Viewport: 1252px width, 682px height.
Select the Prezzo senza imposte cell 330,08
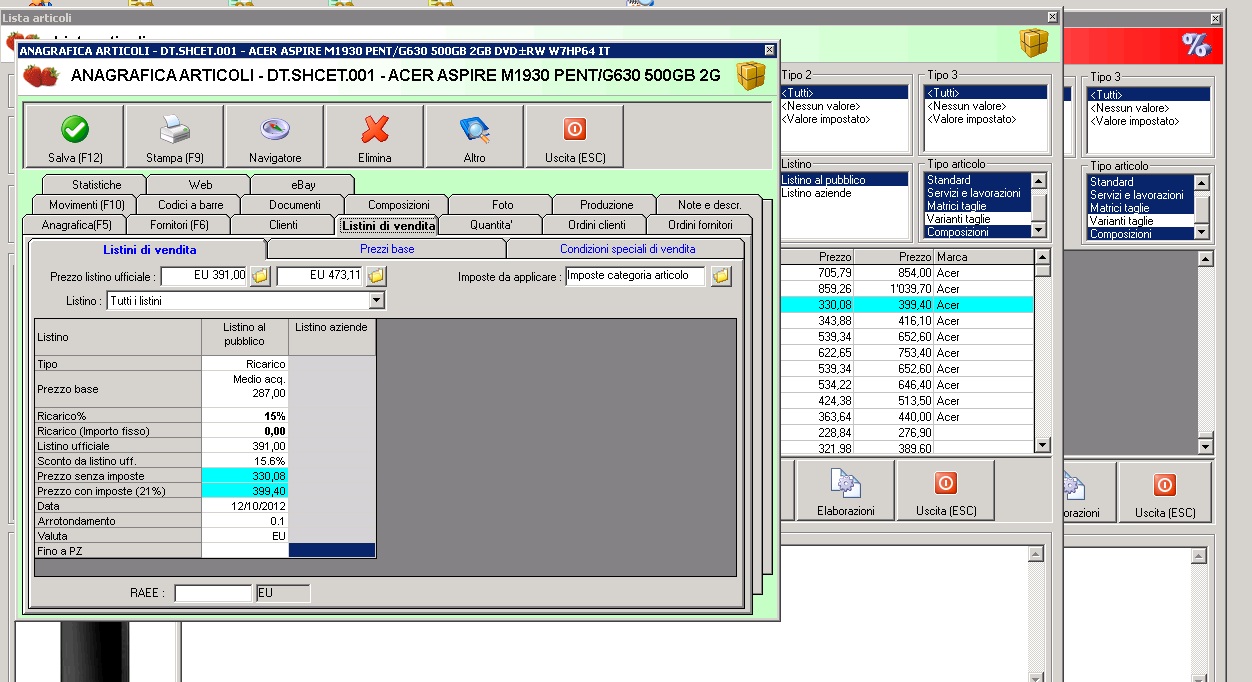point(245,476)
